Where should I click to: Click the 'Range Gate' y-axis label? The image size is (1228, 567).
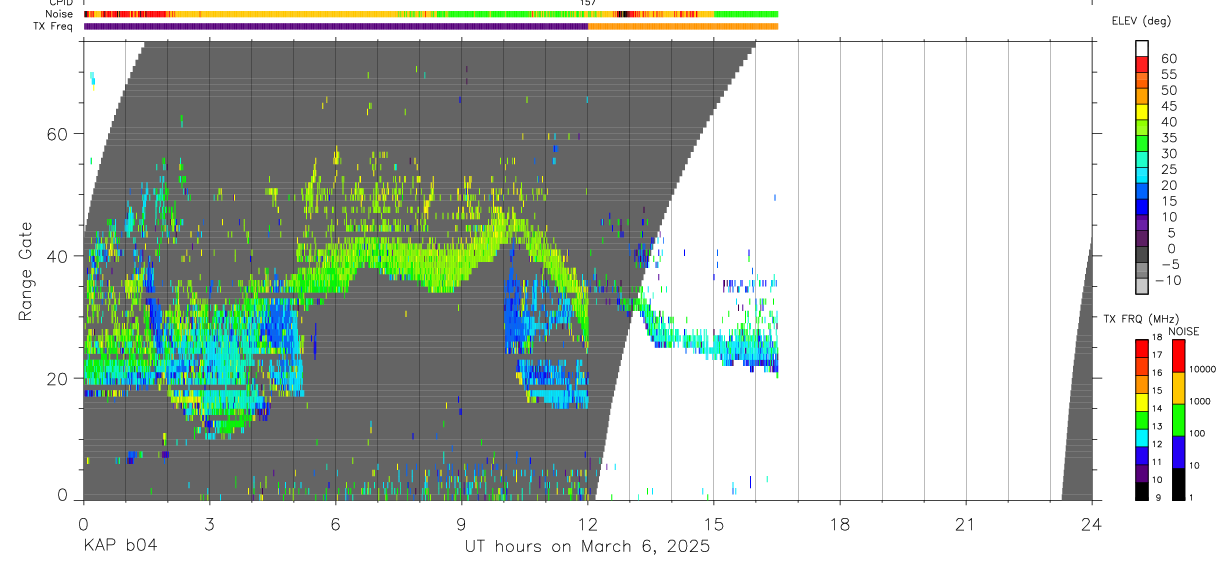point(27,271)
